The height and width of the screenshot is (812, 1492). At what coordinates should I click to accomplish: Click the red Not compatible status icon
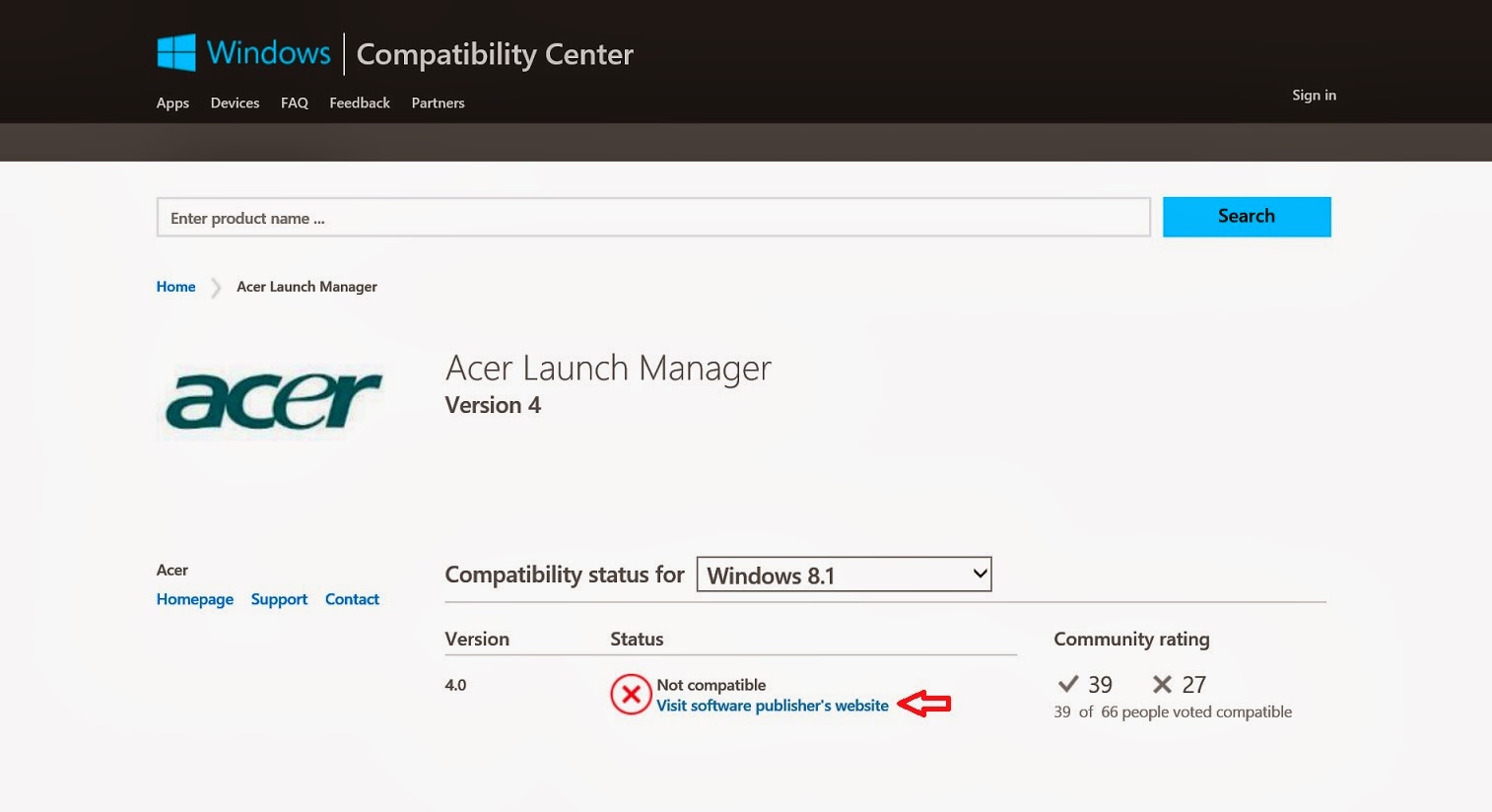[631, 695]
